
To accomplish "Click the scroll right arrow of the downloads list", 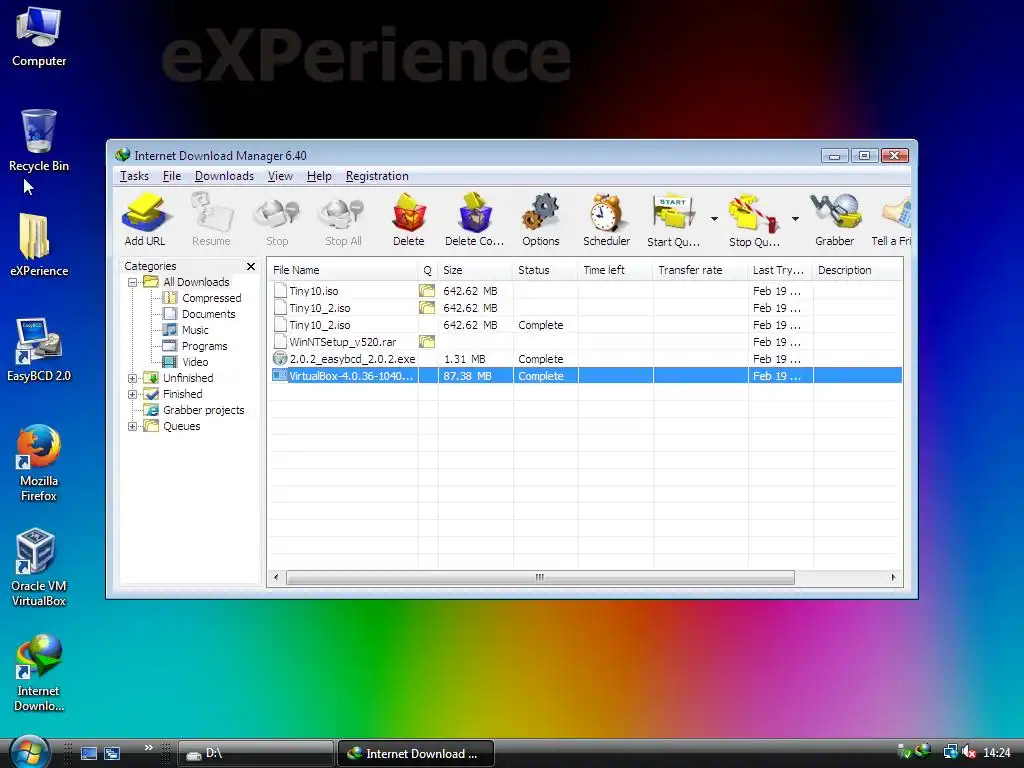I will click(x=893, y=577).
